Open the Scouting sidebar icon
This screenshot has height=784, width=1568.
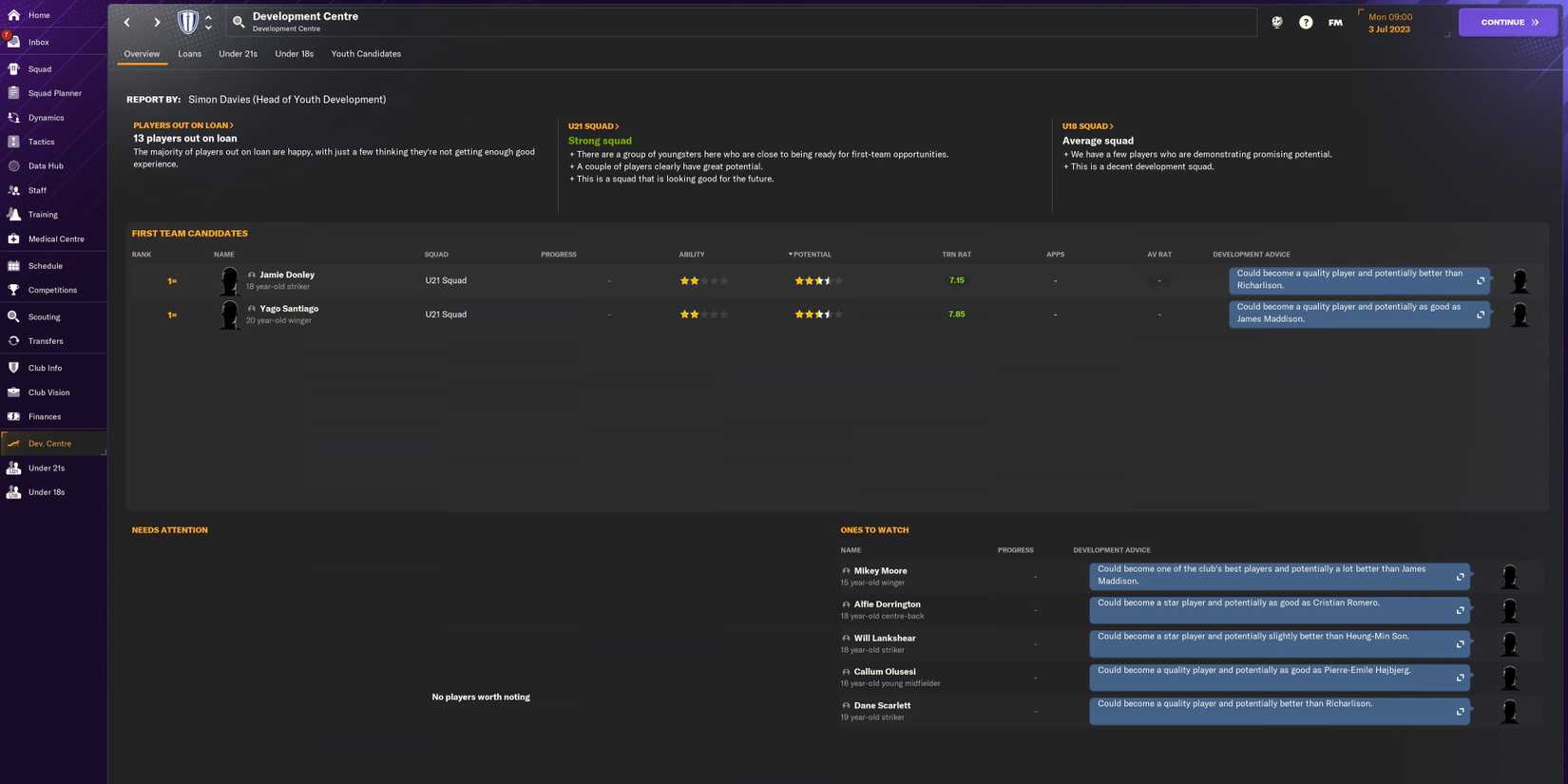coord(14,317)
